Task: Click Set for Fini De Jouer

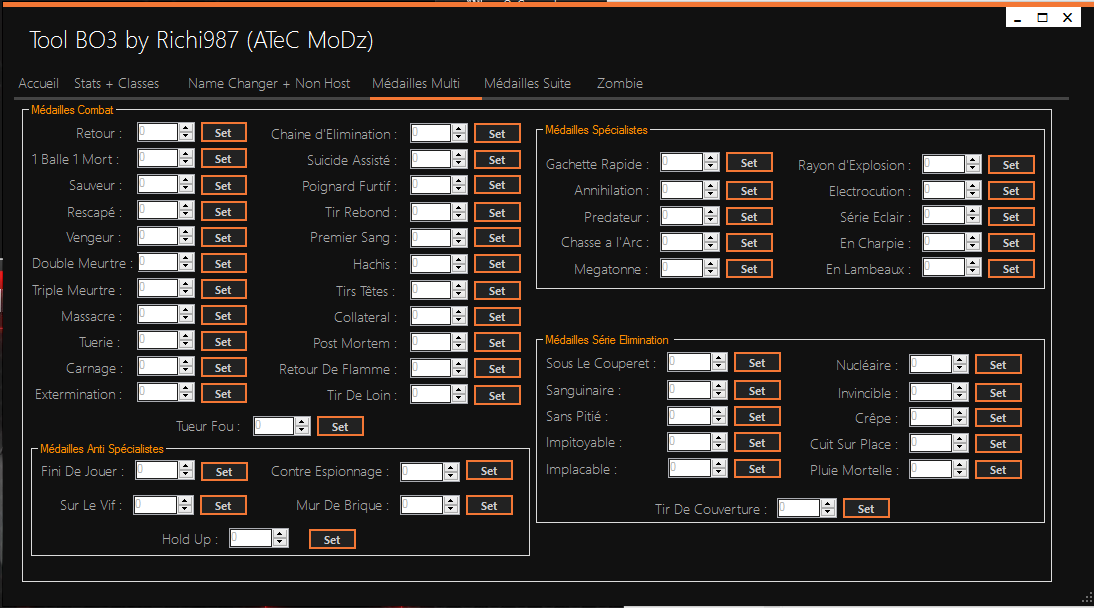Action: pos(224,472)
